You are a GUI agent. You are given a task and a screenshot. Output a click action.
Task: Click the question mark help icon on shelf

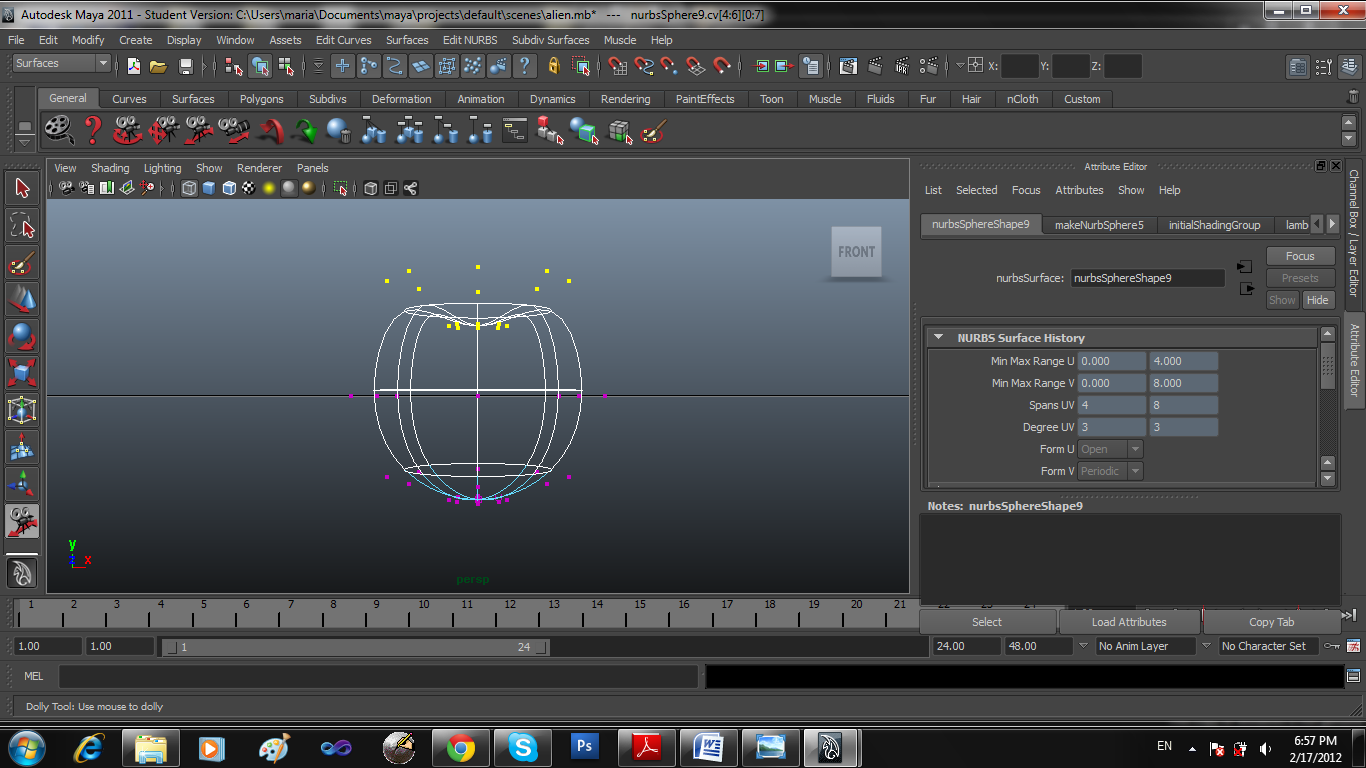coord(92,130)
